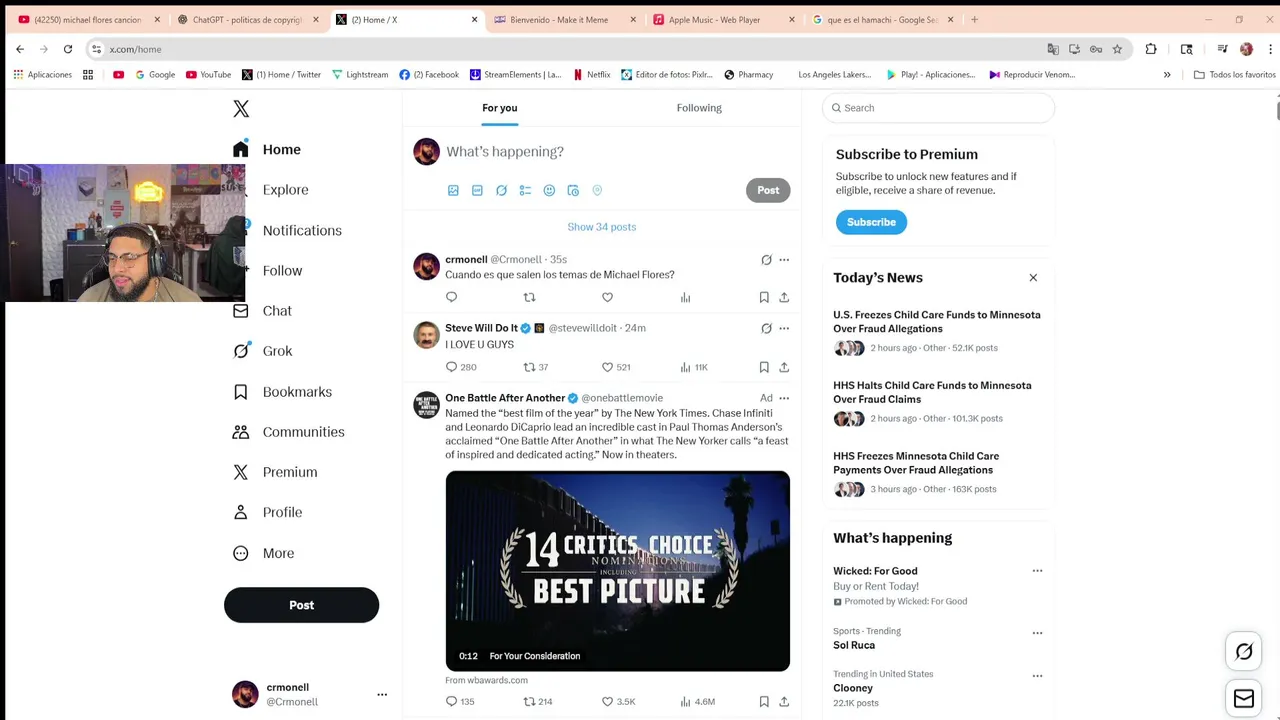This screenshot has width=1280, height=720.
Task: Show 34 posts link
Action: [602, 227]
